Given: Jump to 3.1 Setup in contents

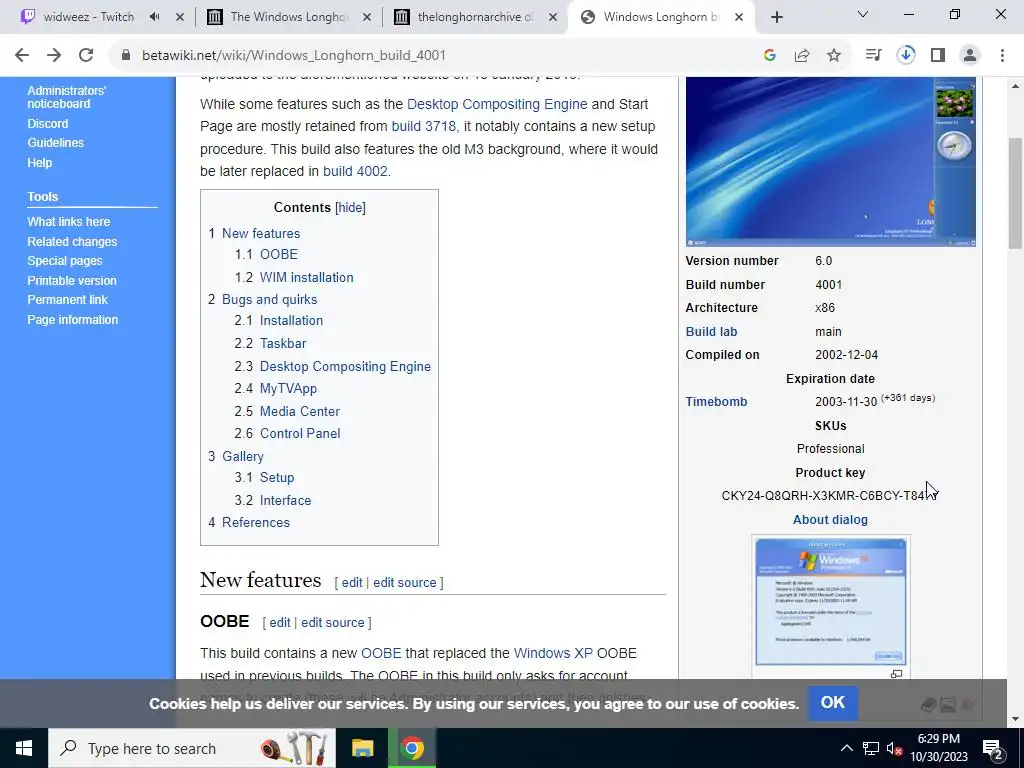Looking at the screenshot, I should click(x=264, y=477).
